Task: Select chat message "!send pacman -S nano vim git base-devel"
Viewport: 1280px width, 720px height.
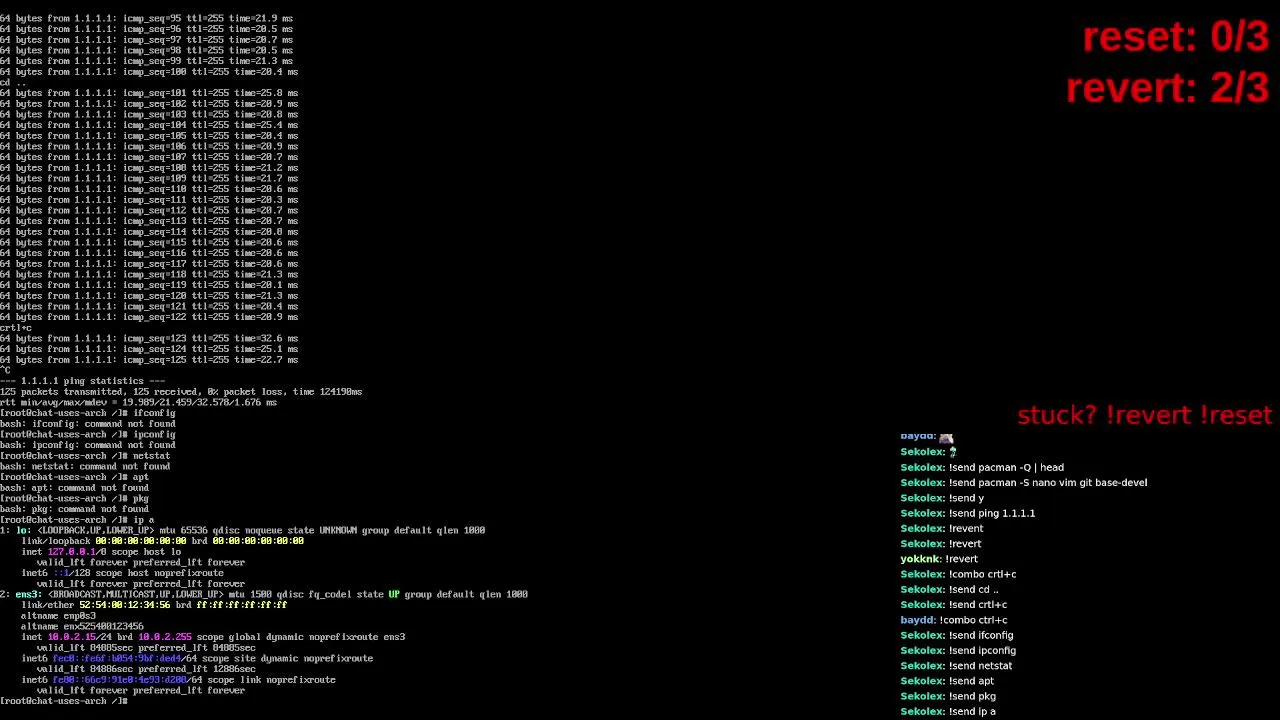Action: [1048, 483]
